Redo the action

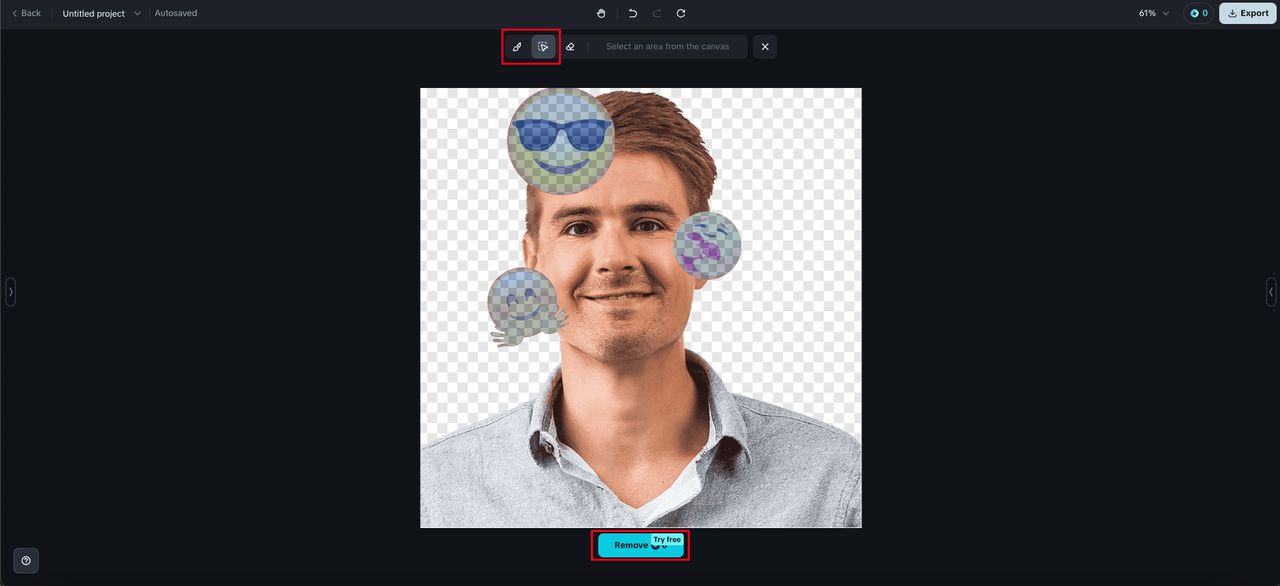pos(657,13)
